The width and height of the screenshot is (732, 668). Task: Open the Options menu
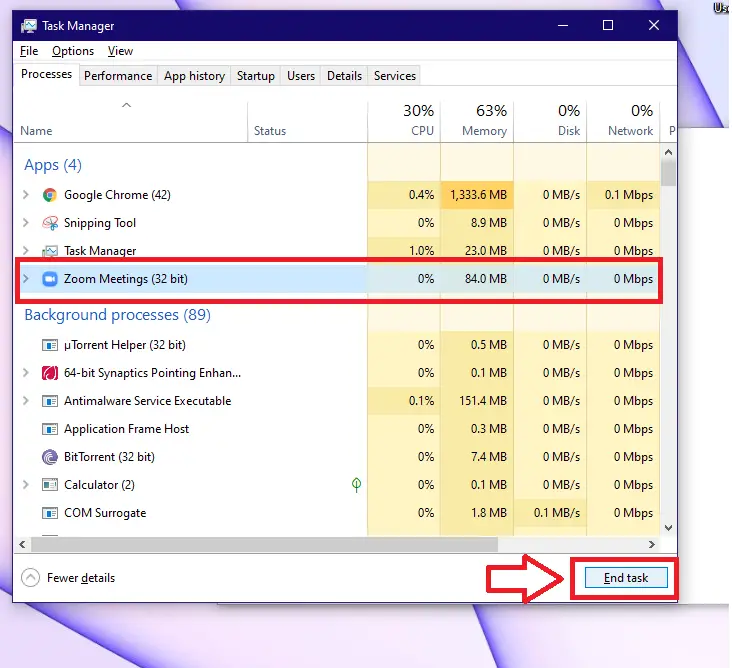73,51
